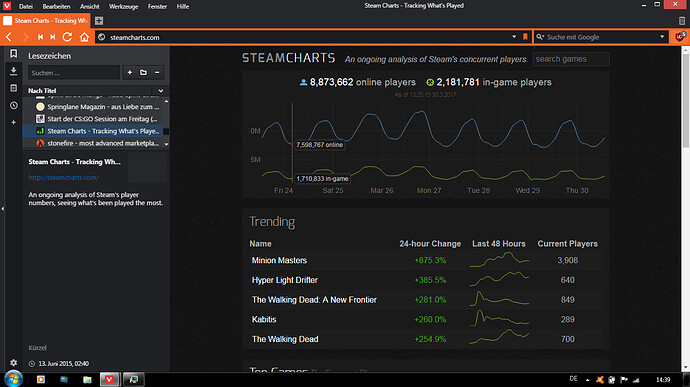This screenshot has height=387, width=690.
Task: Focus the 'search games' input field
Action: tap(571, 59)
